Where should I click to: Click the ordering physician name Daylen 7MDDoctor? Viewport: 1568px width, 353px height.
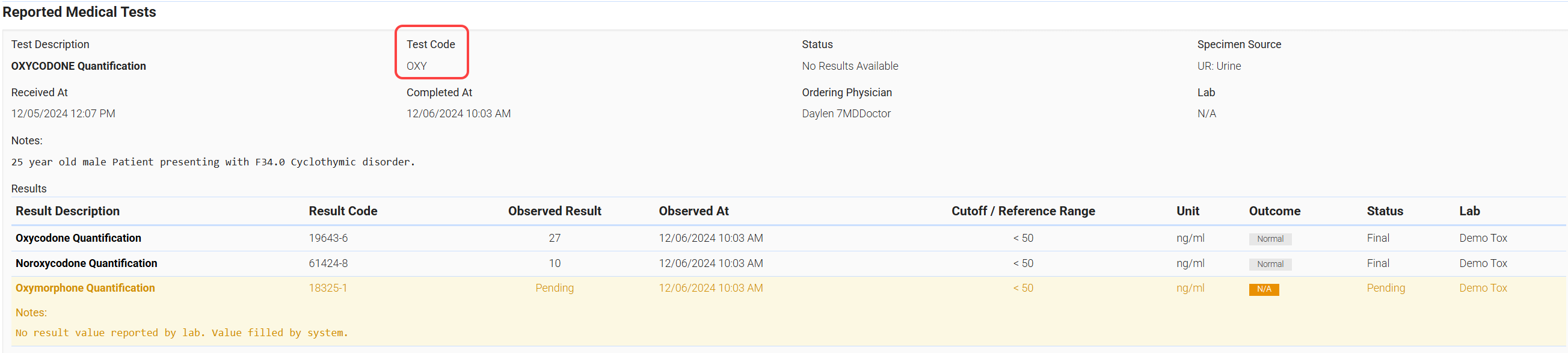[x=846, y=114]
